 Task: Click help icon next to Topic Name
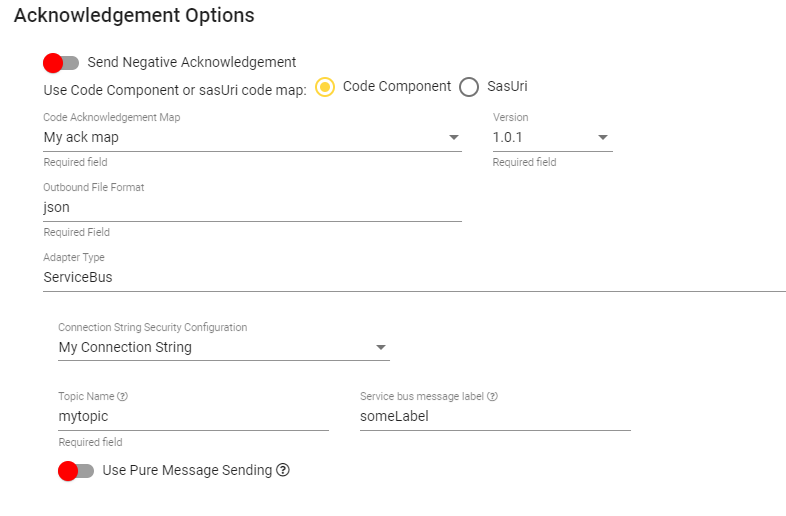click(122, 397)
